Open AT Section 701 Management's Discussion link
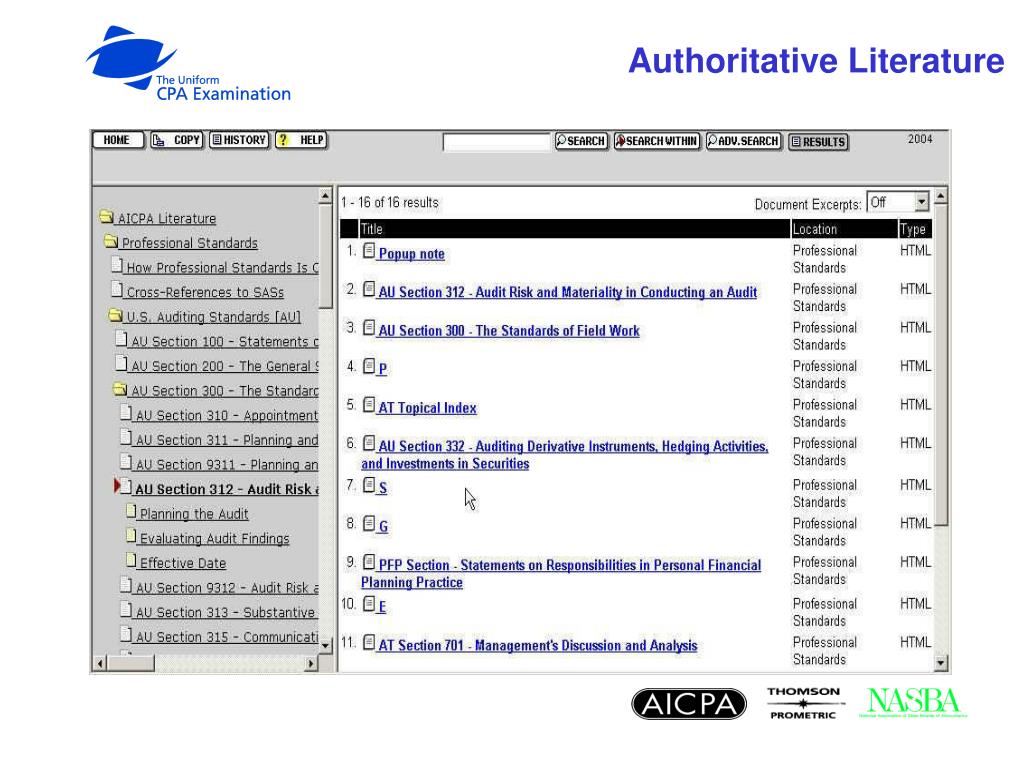The width and height of the screenshot is (1024, 768). (x=537, y=646)
